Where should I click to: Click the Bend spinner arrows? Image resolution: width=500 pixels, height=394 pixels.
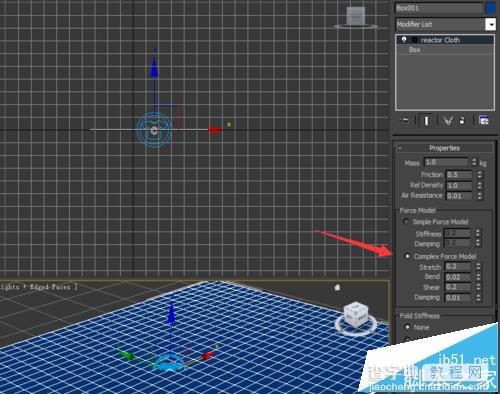[x=478, y=277]
